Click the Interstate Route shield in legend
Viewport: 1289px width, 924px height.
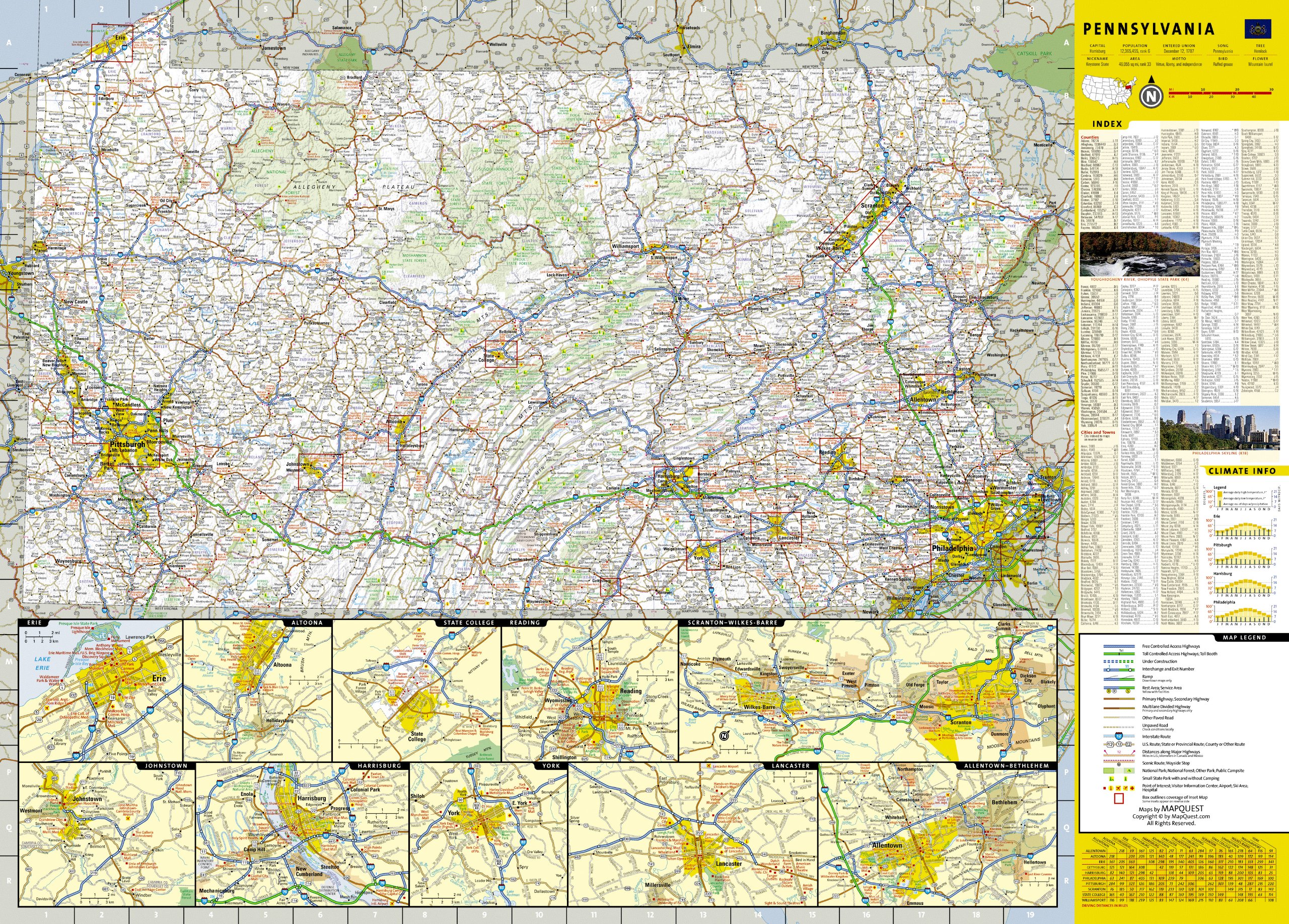click(x=1120, y=735)
